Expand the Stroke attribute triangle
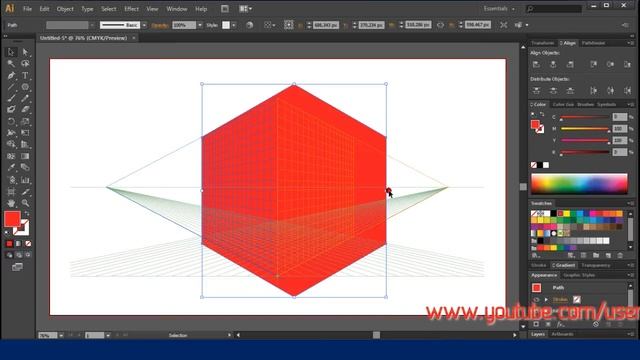 point(546,300)
